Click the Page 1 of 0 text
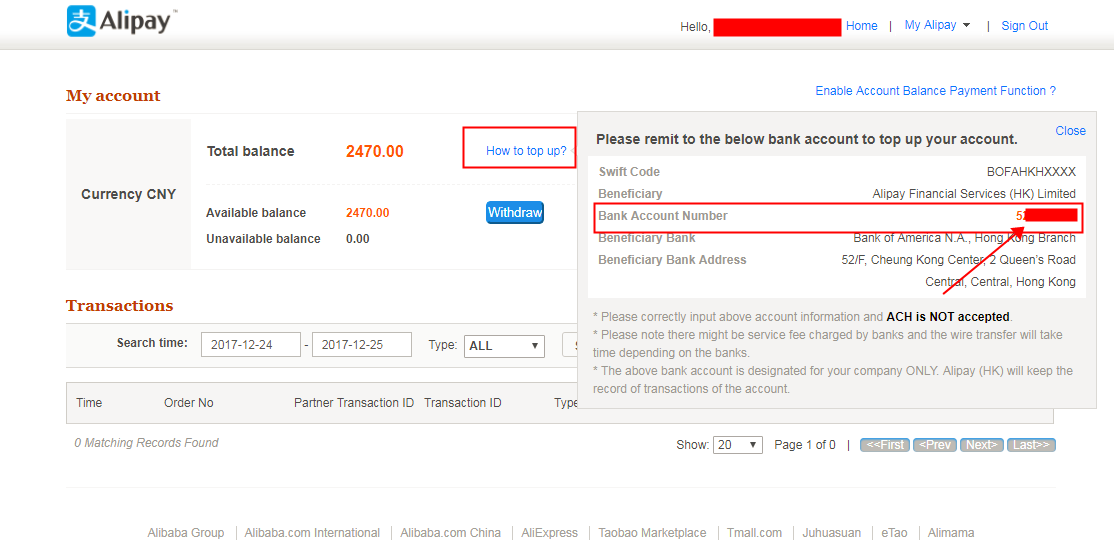Image resolution: width=1114 pixels, height=546 pixels. coord(805,445)
